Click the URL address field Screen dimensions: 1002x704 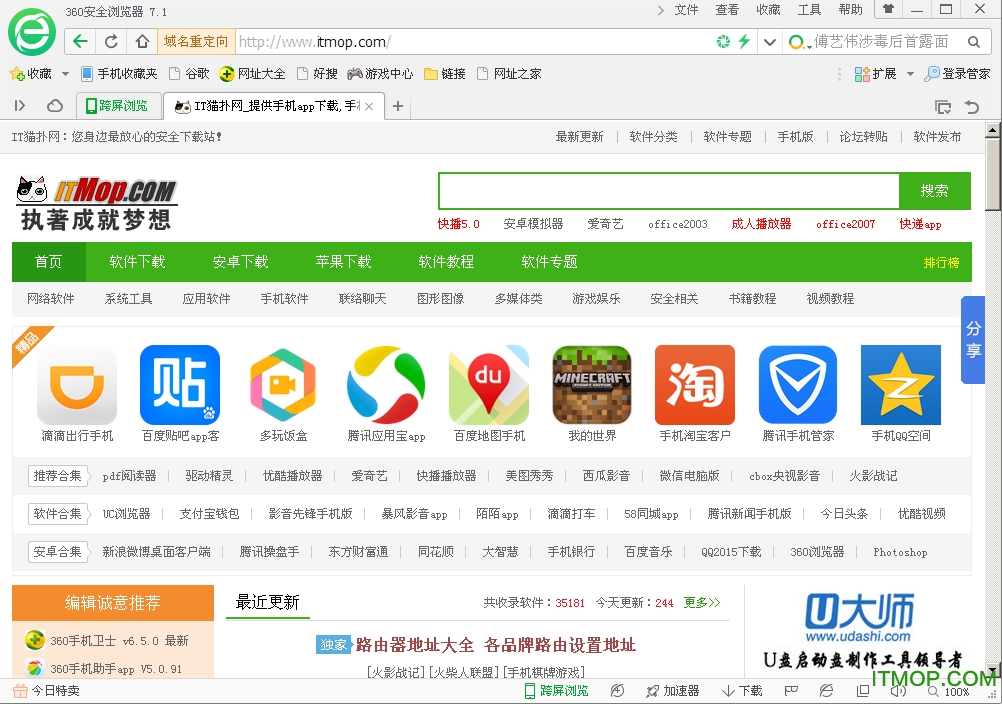click(474, 42)
